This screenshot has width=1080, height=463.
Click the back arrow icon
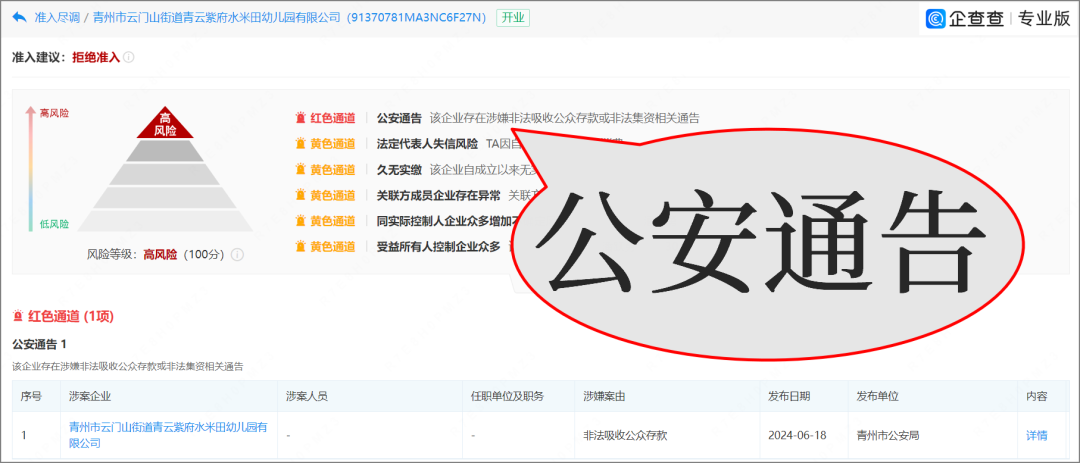pos(19,17)
